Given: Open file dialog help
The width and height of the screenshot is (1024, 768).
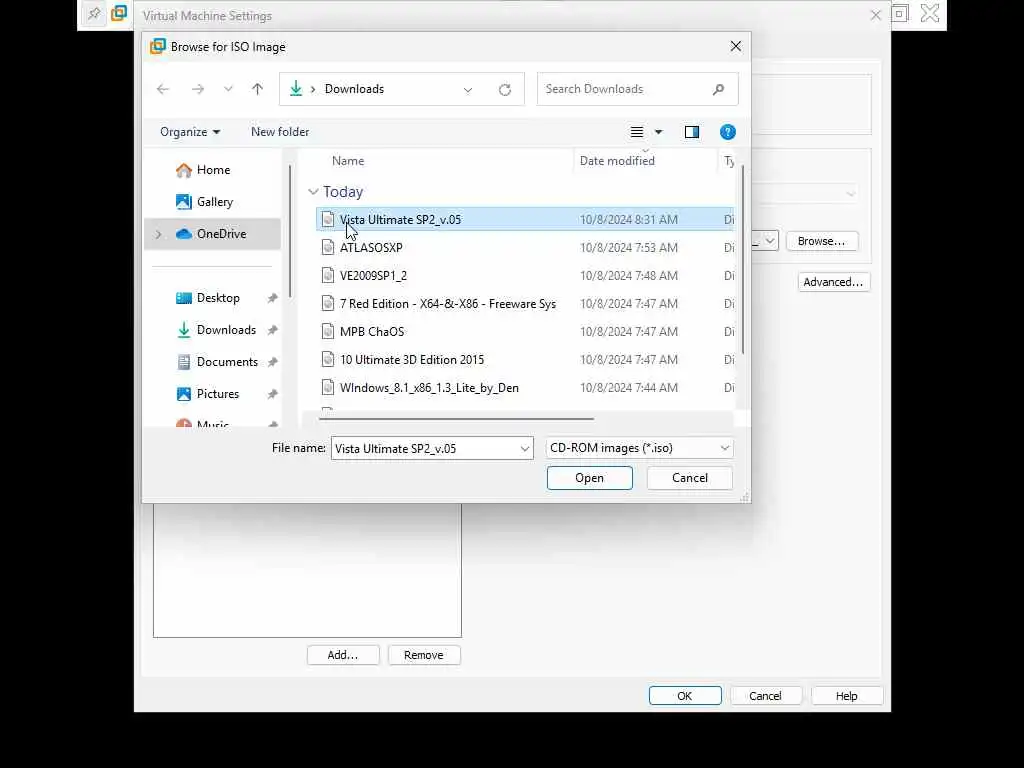Looking at the screenshot, I should (728, 132).
